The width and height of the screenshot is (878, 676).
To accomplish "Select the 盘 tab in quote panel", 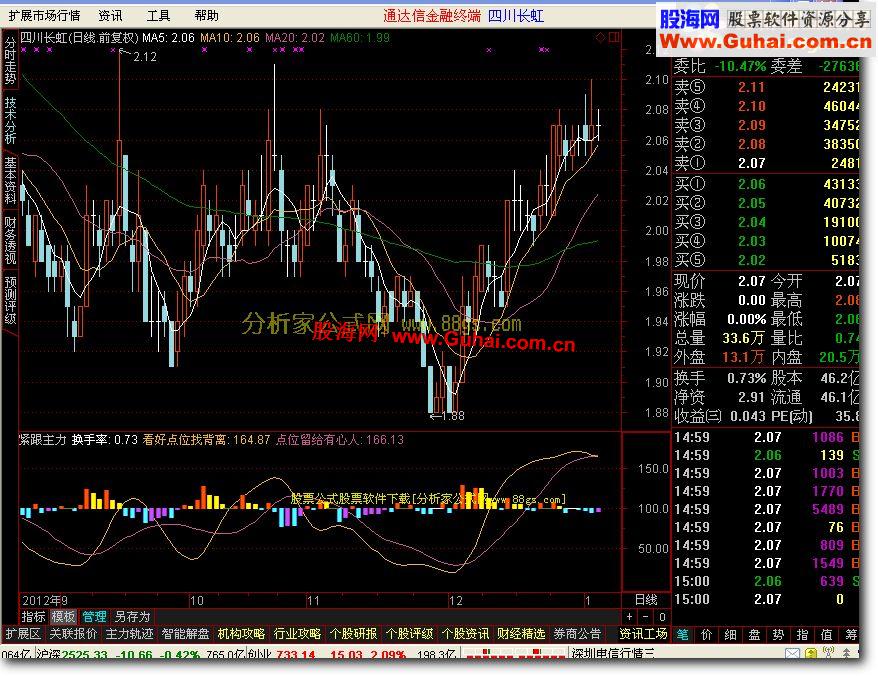I will point(755,635).
